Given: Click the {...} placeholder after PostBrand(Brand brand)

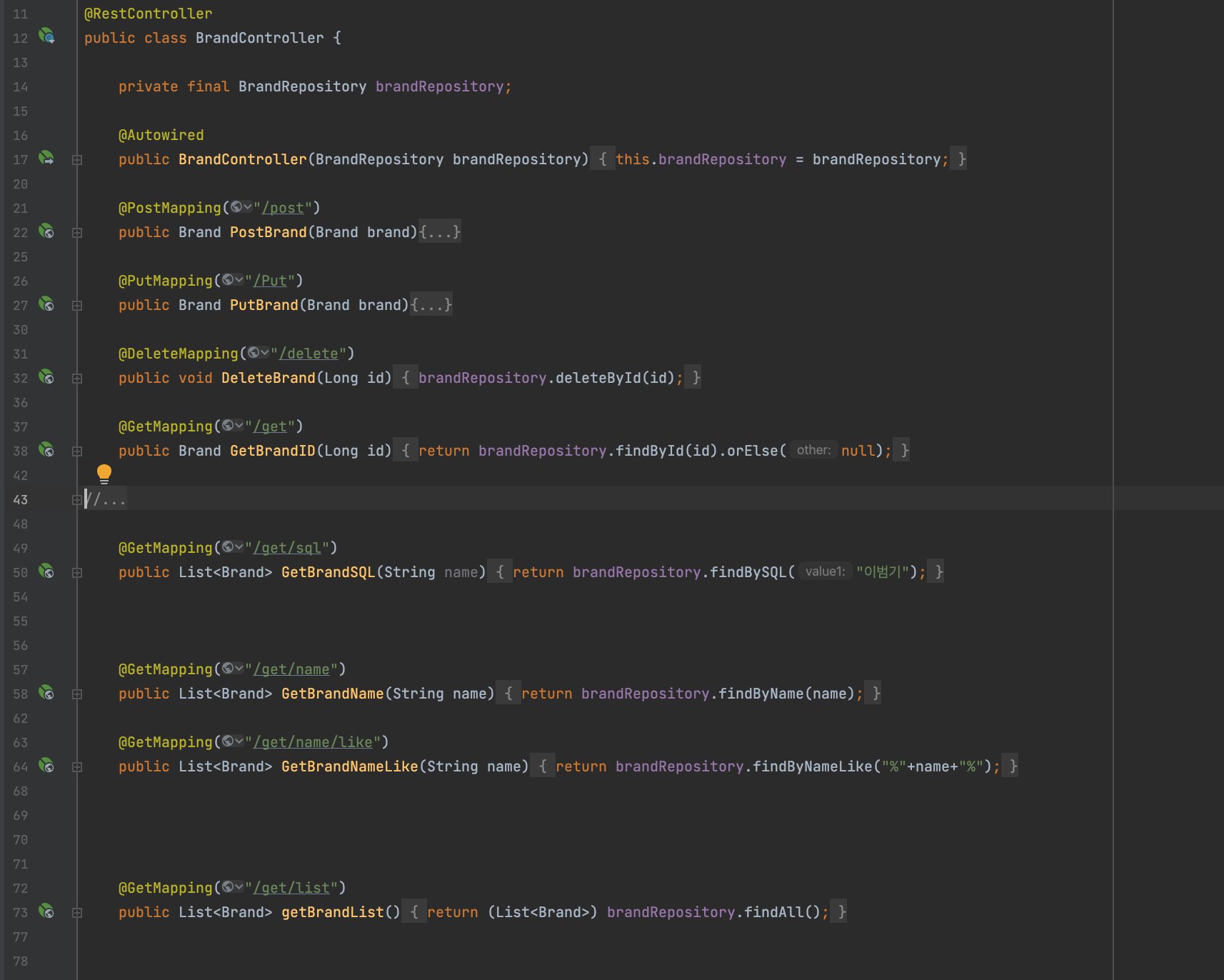Looking at the screenshot, I should (x=440, y=231).
